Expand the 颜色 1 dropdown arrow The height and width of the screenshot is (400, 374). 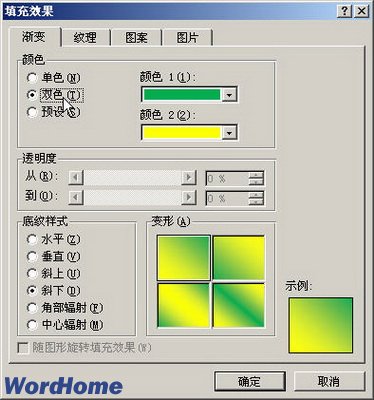point(229,95)
